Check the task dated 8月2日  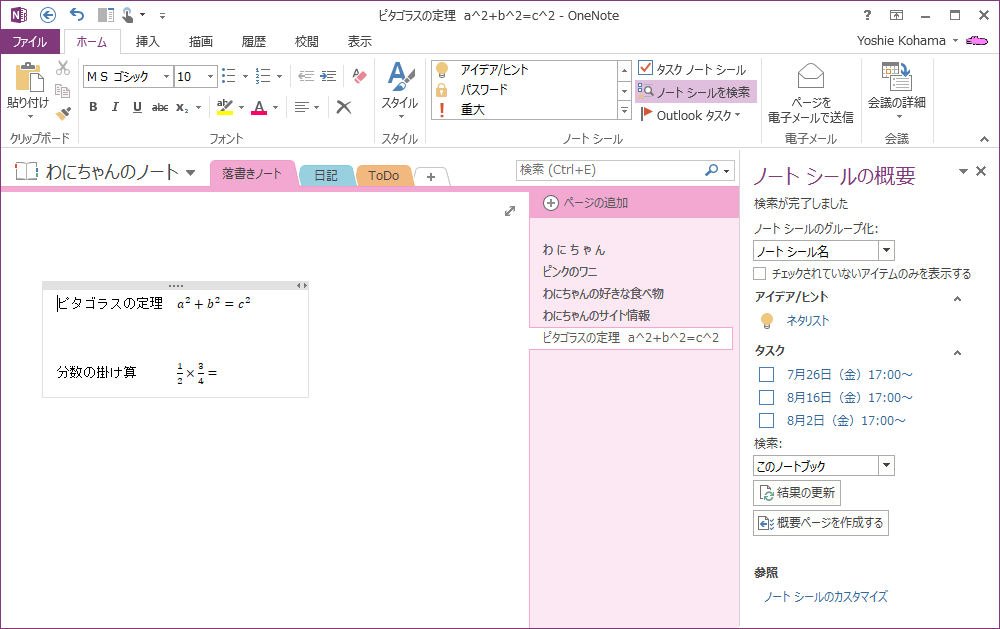coord(767,420)
